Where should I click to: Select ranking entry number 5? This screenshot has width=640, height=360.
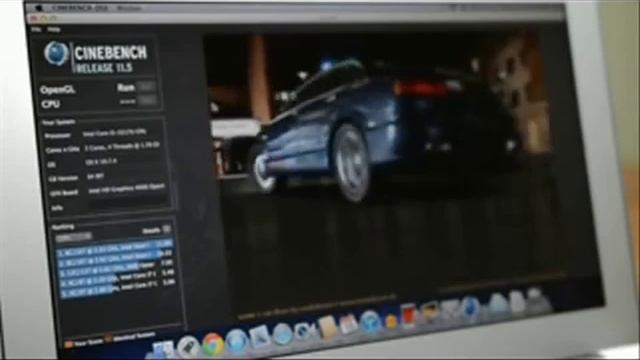tap(118, 287)
